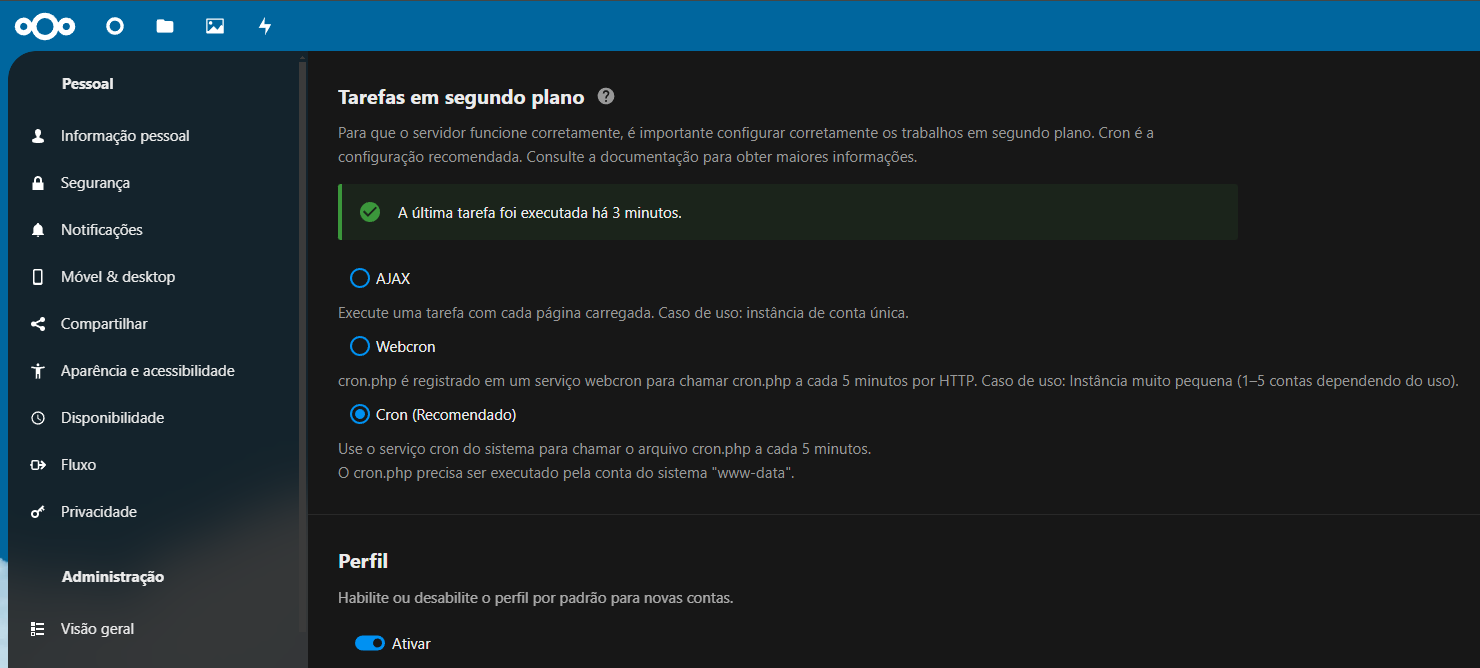Viewport: 1480px width, 668px height.
Task: Click the bell icon for Notificações
Action: coord(38,230)
